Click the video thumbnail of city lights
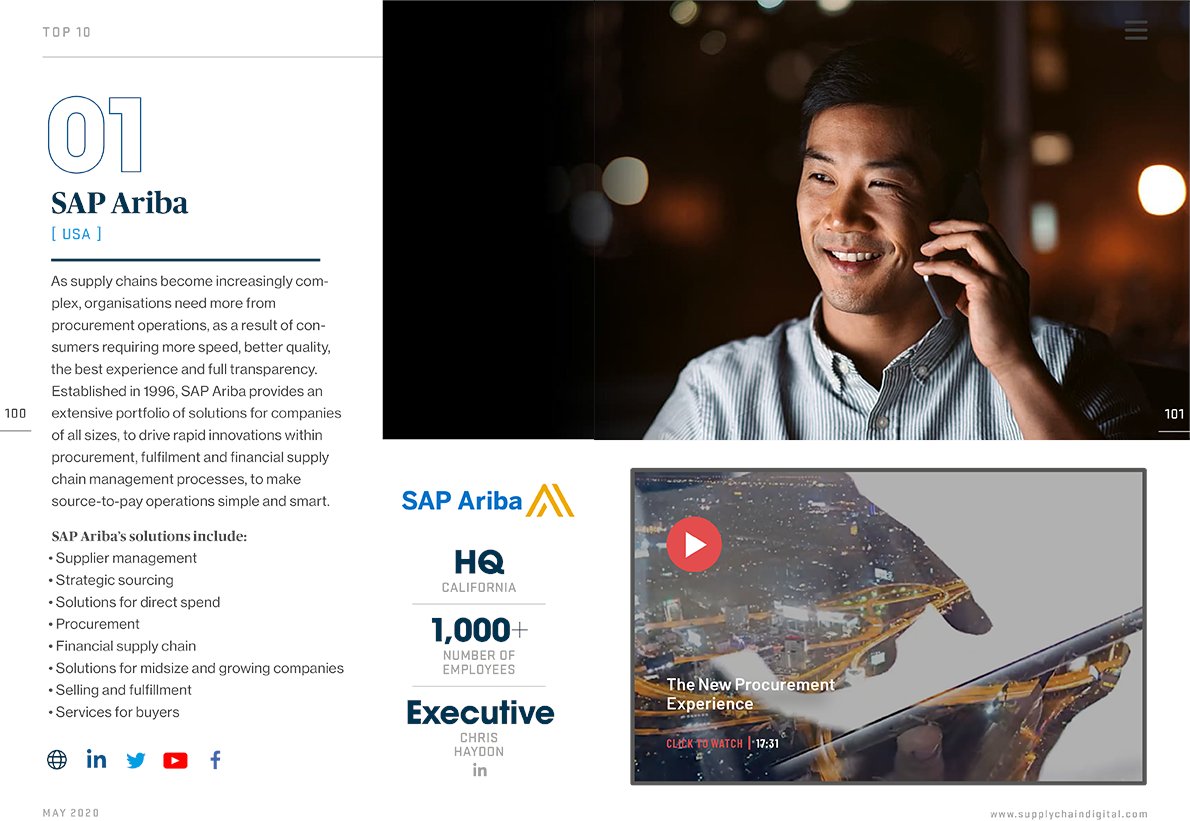Viewport: 1190px width, 821px height. 888,627
